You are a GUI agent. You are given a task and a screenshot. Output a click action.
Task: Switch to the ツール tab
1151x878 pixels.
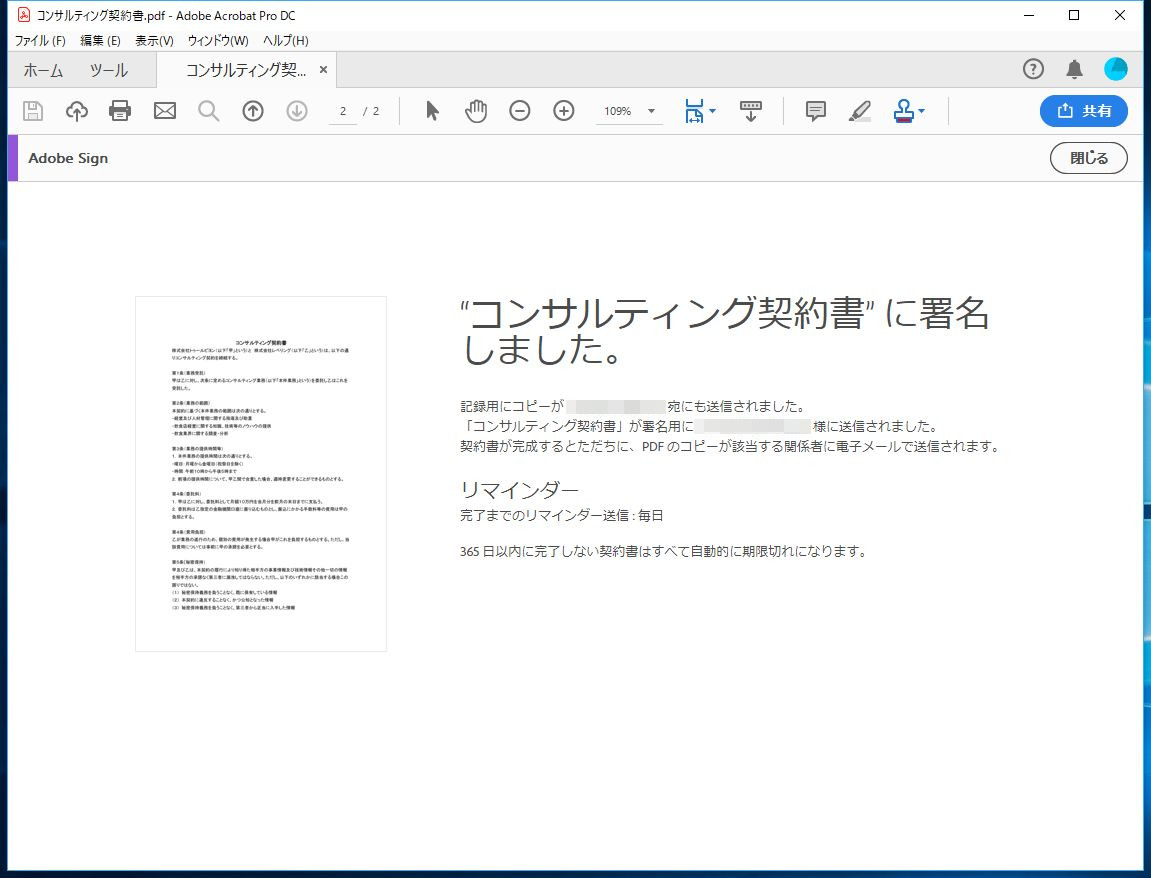tap(108, 70)
